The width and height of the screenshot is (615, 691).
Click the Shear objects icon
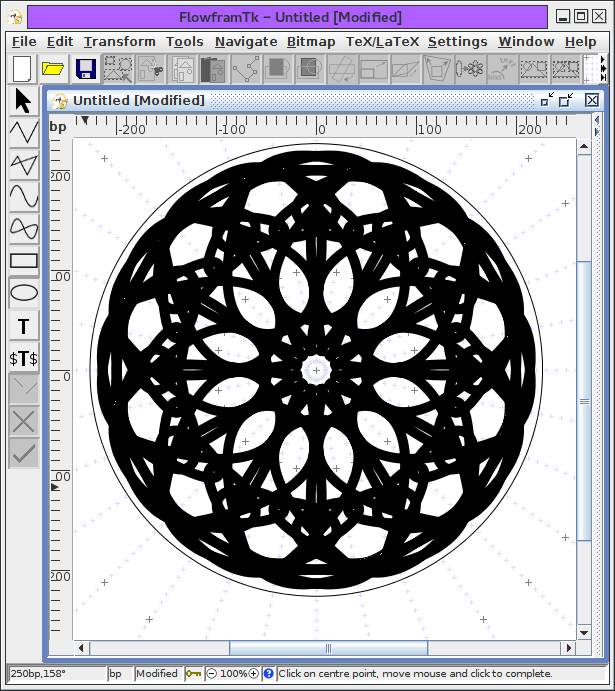click(x=405, y=69)
